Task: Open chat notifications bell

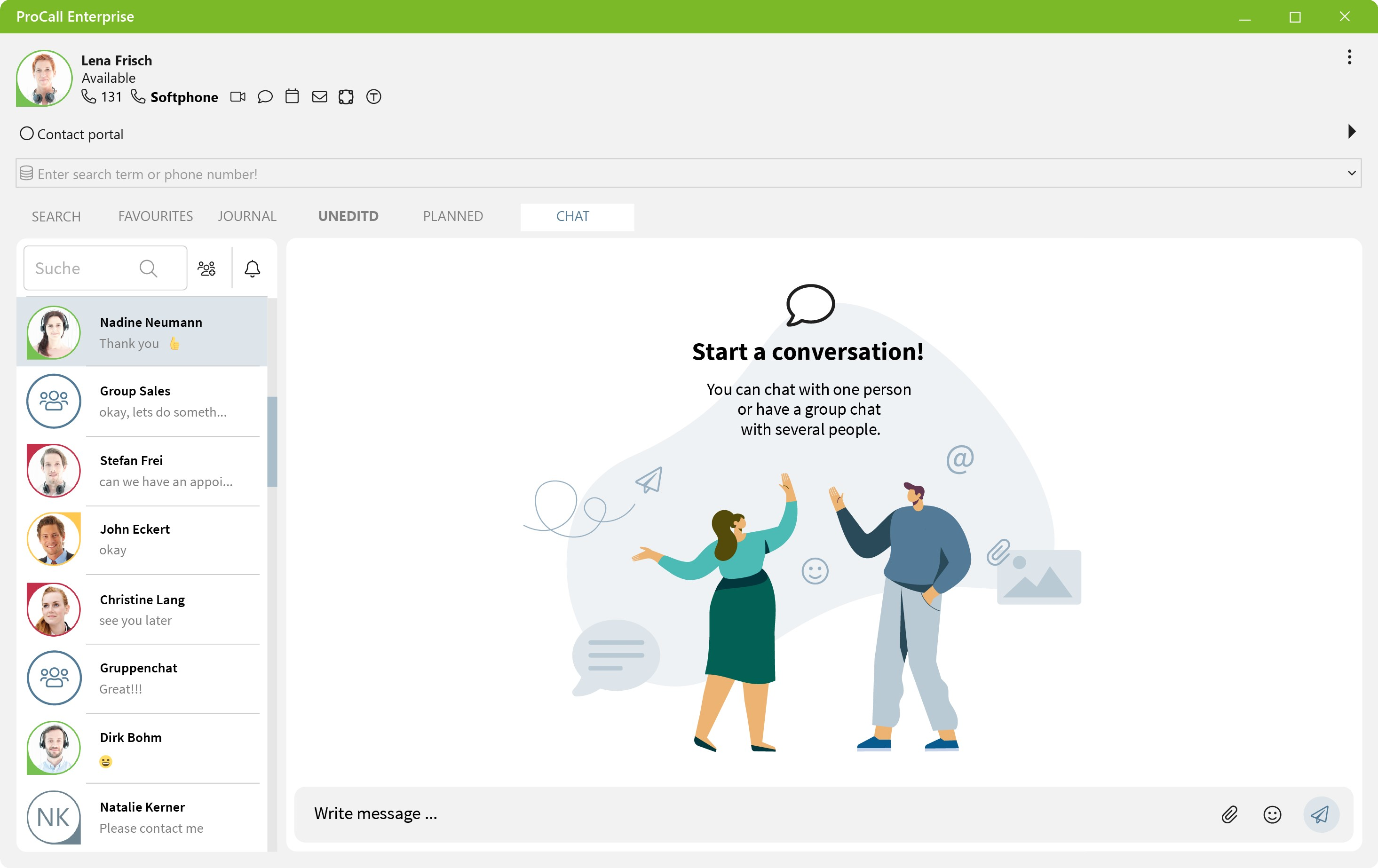Action: (253, 268)
